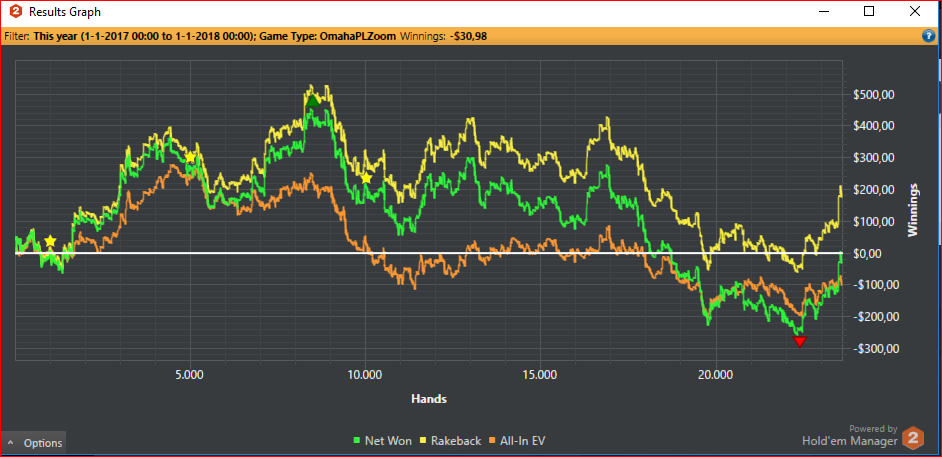This screenshot has width=942, height=457.
Task: Click Game Type: OmahaPLZoom filter text
Action: (x=327, y=36)
